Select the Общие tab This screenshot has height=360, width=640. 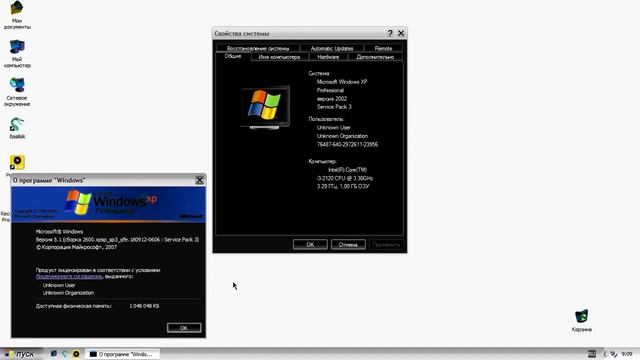coord(233,56)
